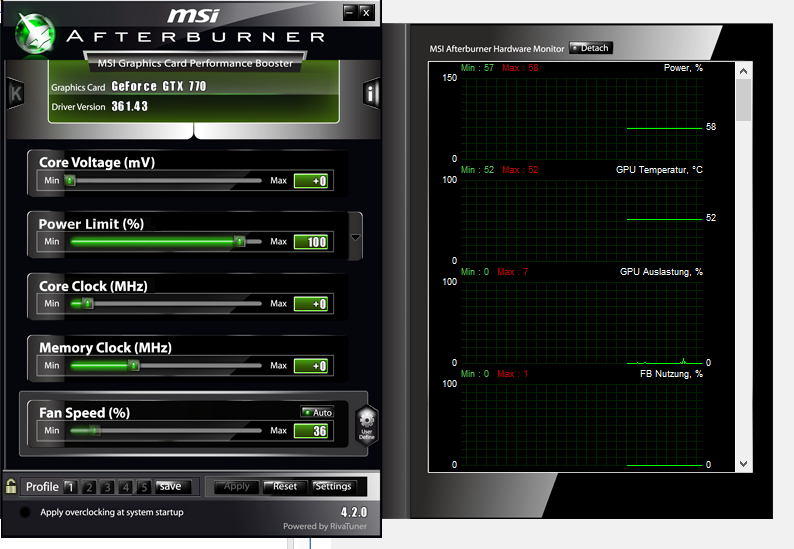The image size is (794, 549).
Task: Click the Core Voltage +0 value field
Action: click(x=311, y=181)
